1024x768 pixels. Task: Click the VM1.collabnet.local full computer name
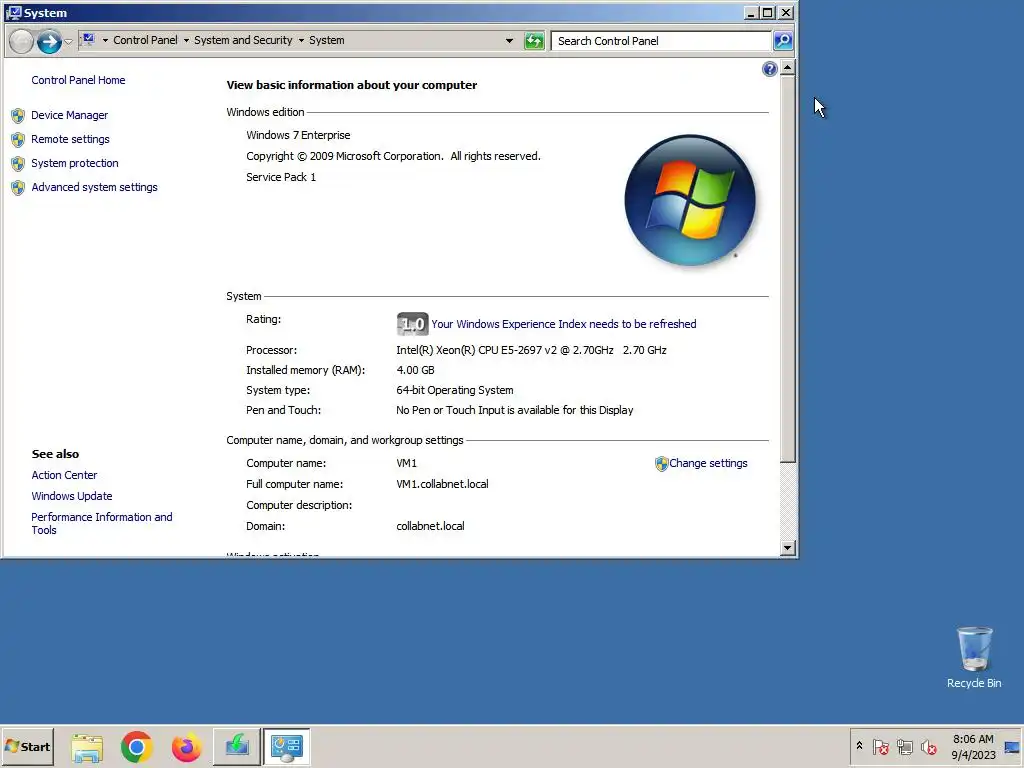(x=442, y=484)
